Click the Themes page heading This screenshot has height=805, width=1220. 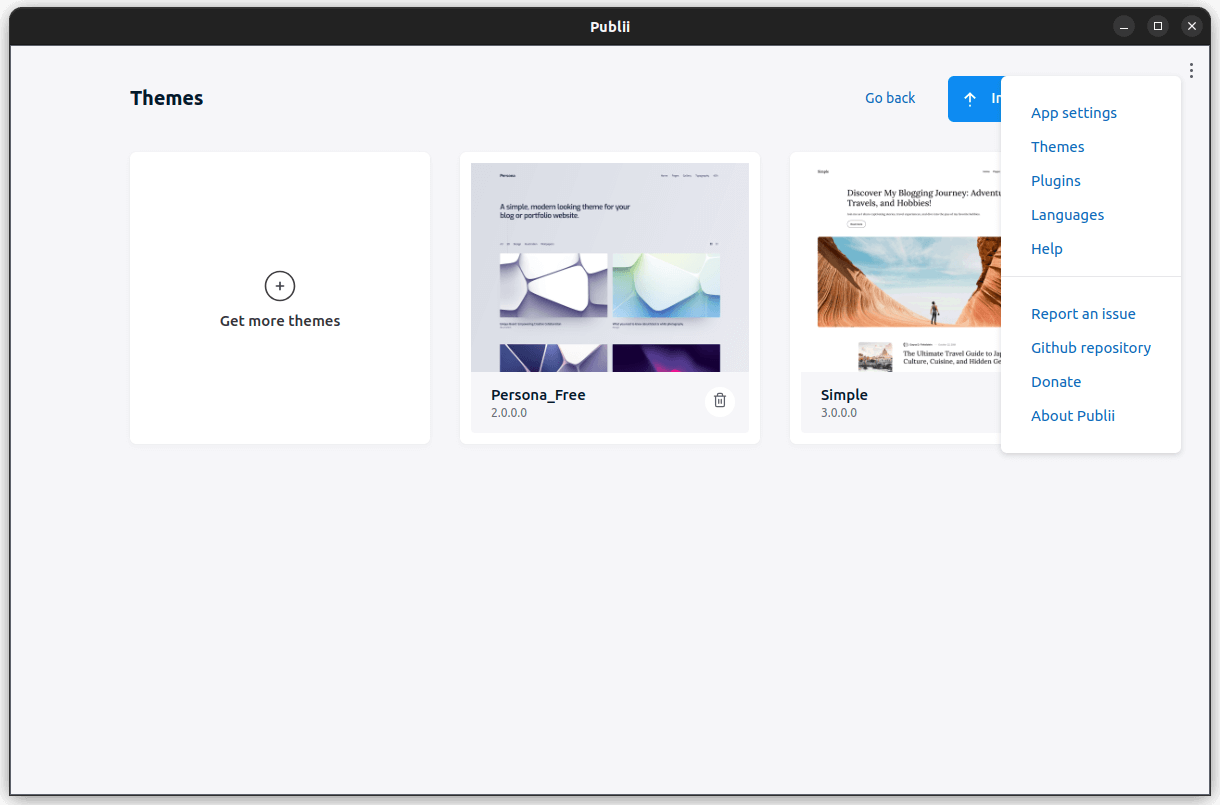pyautogui.click(x=167, y=98)
